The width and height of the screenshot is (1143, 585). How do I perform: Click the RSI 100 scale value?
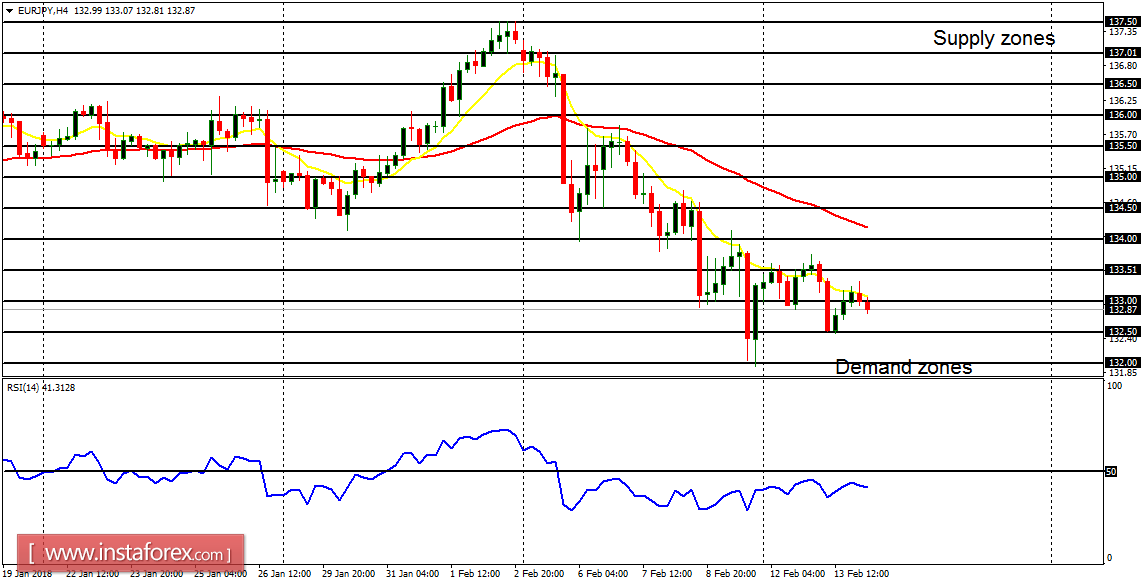(x=1114, y=385)
